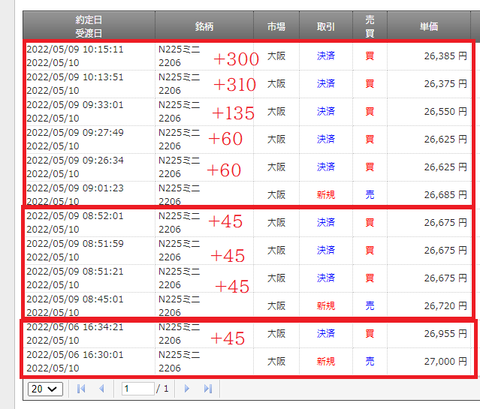Sort by 約定日 受渡日 column header
The image size is (480, 409).
(x=89, y=26)
